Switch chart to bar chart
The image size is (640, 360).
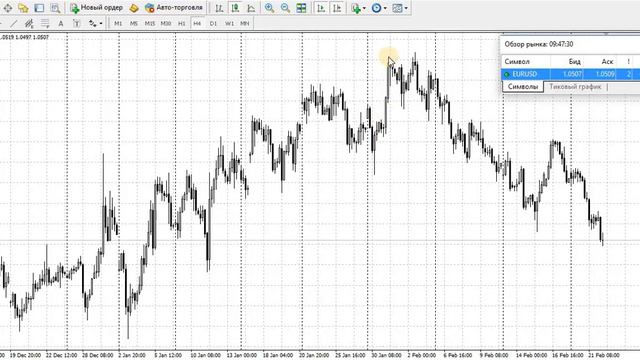click(x=219, y=8)
